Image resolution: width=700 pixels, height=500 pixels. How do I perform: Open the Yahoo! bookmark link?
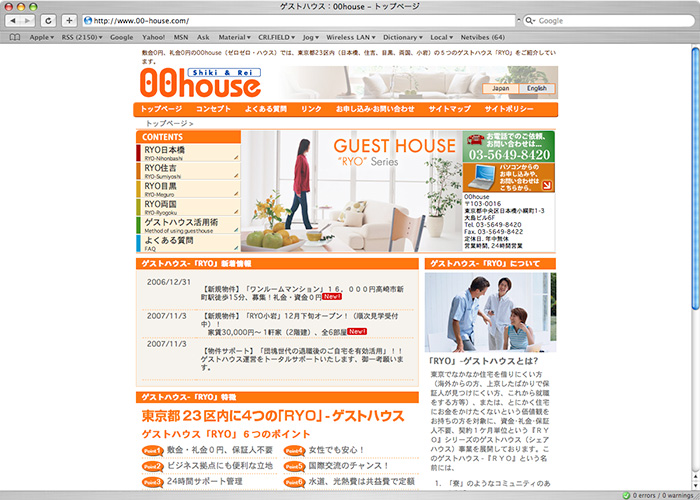(x=154, y=38)
